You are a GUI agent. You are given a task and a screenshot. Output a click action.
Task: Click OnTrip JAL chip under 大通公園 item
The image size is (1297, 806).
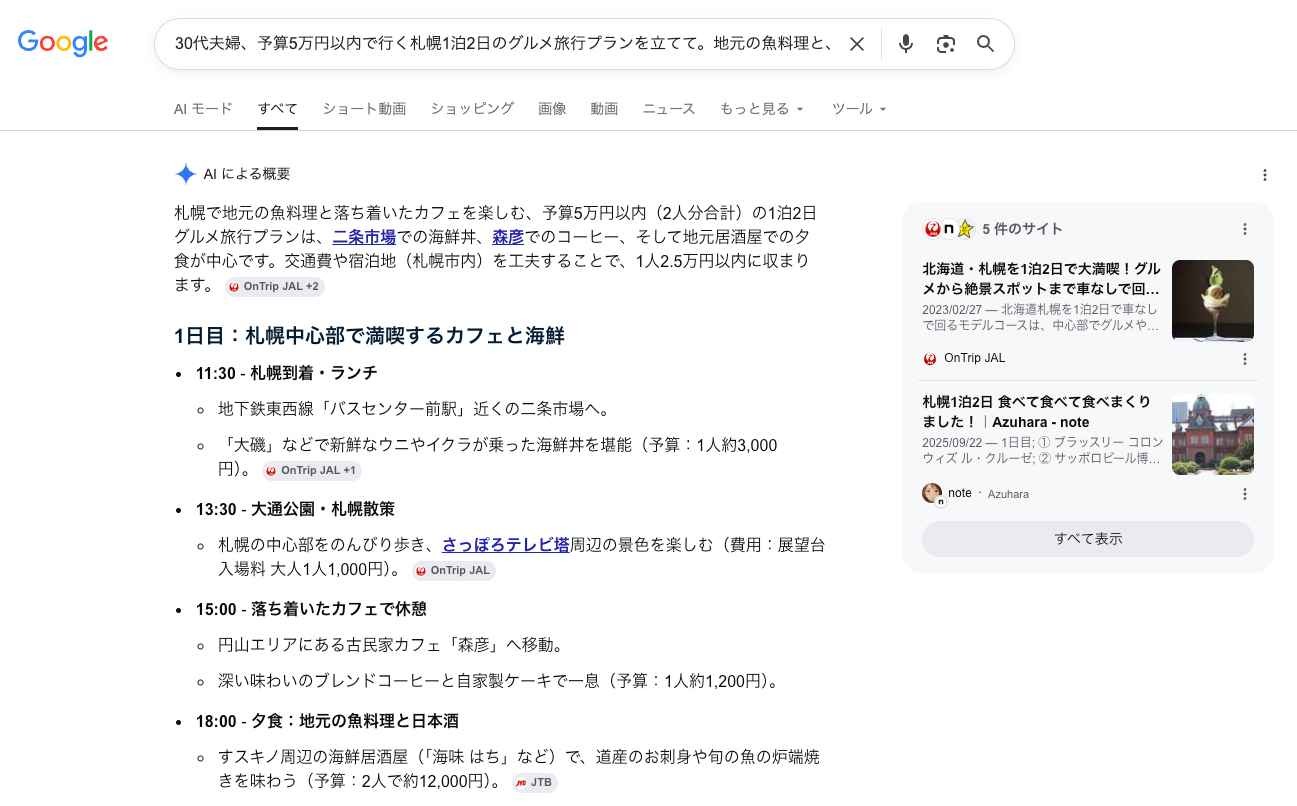pos(454,570)
